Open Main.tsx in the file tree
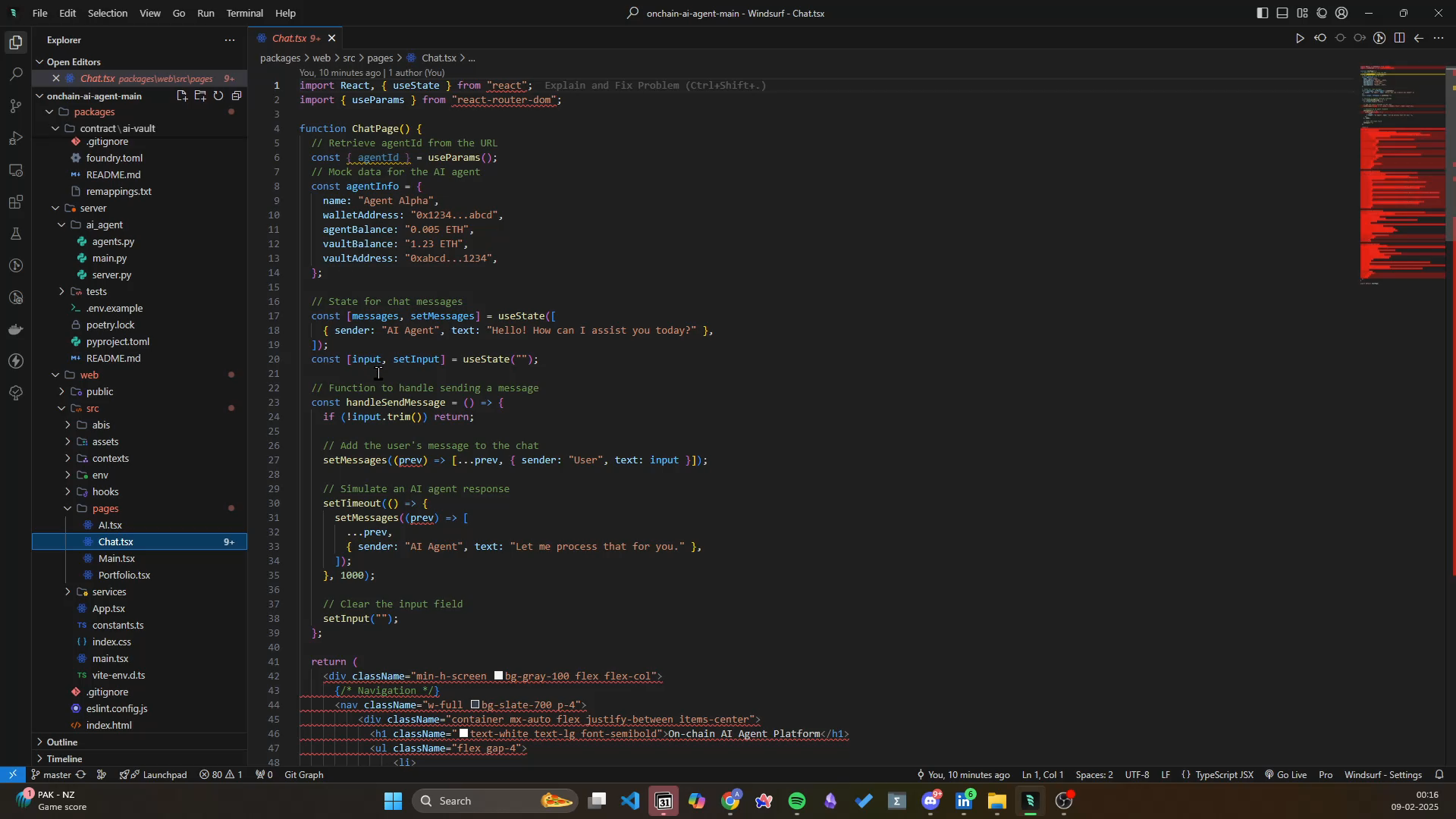The height and width of the screenshot is (819, 1456). [117, 559]
